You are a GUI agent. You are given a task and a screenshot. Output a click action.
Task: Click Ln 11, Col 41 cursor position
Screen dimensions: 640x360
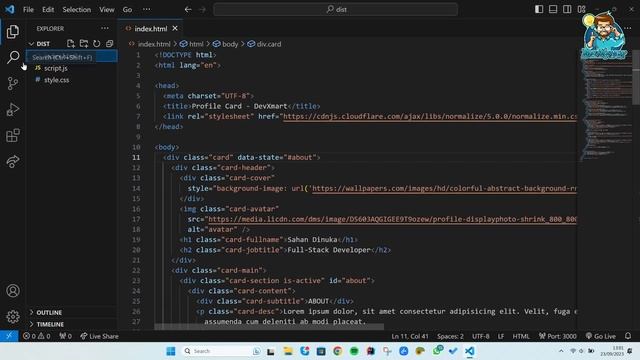pos(410,336)
